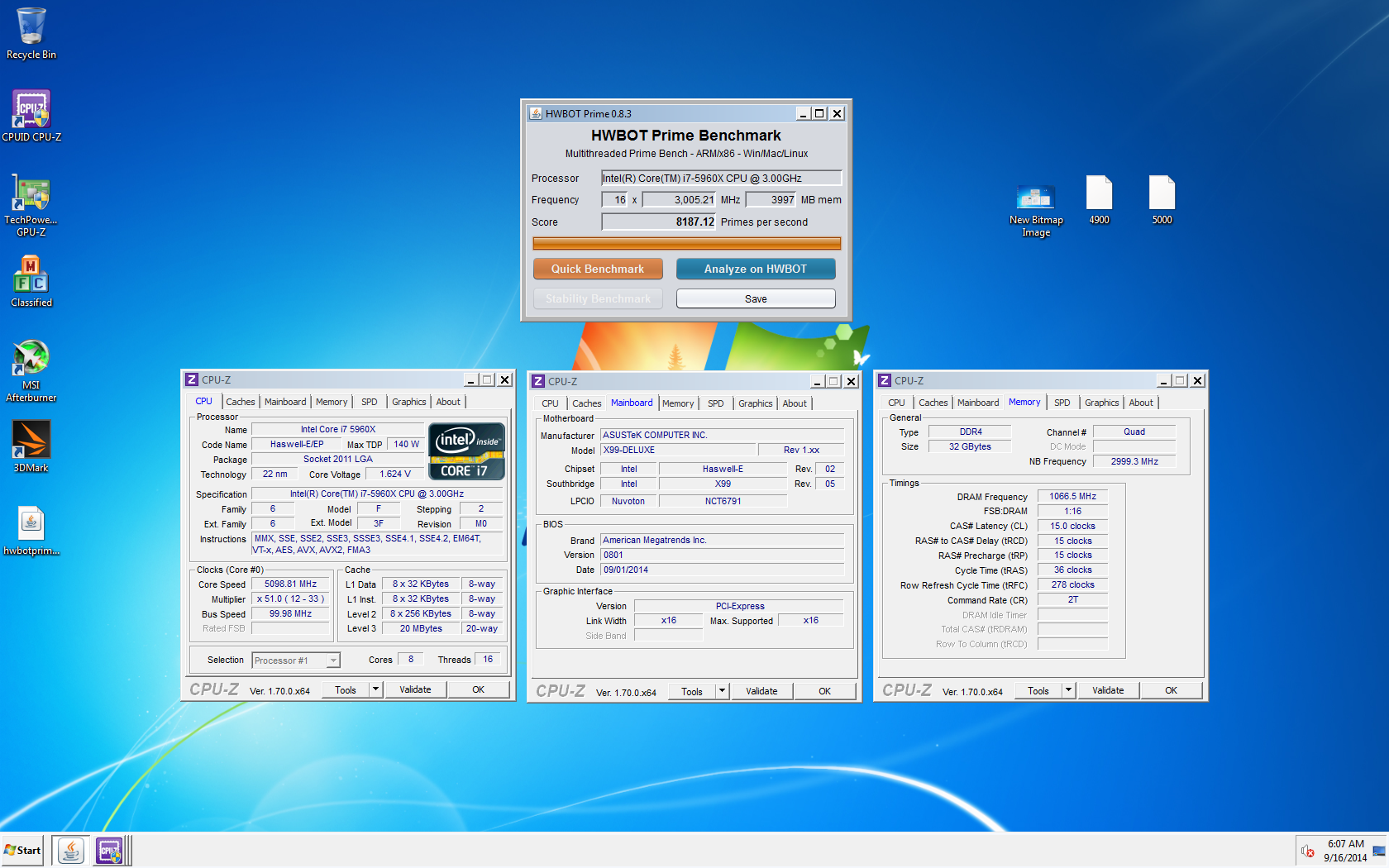
Task: Click the Score field showing 8187.12
Action: coord(659,222)
